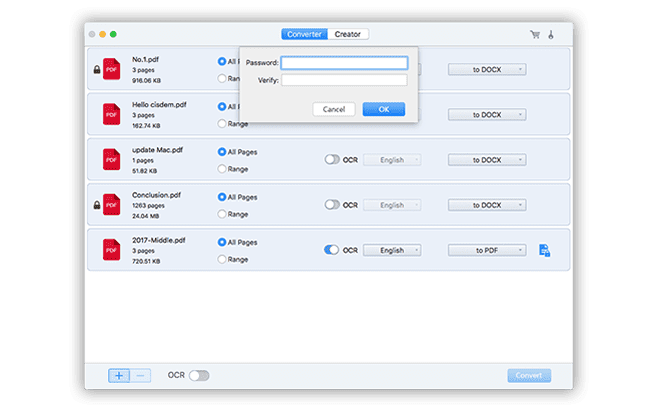Click Cancel in the password dialog

pyautogui.click(x=334, y=110)
